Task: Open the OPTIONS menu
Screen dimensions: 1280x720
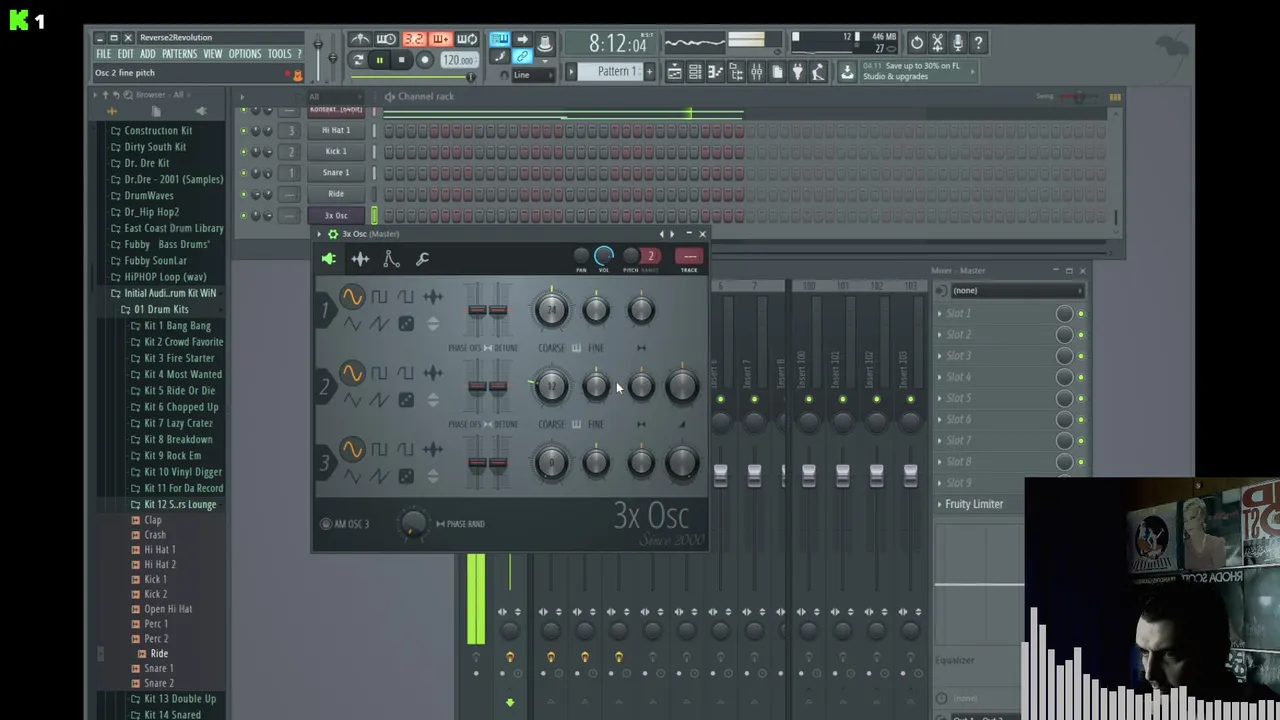Action: pyautogui.click(x=244, y=54)
